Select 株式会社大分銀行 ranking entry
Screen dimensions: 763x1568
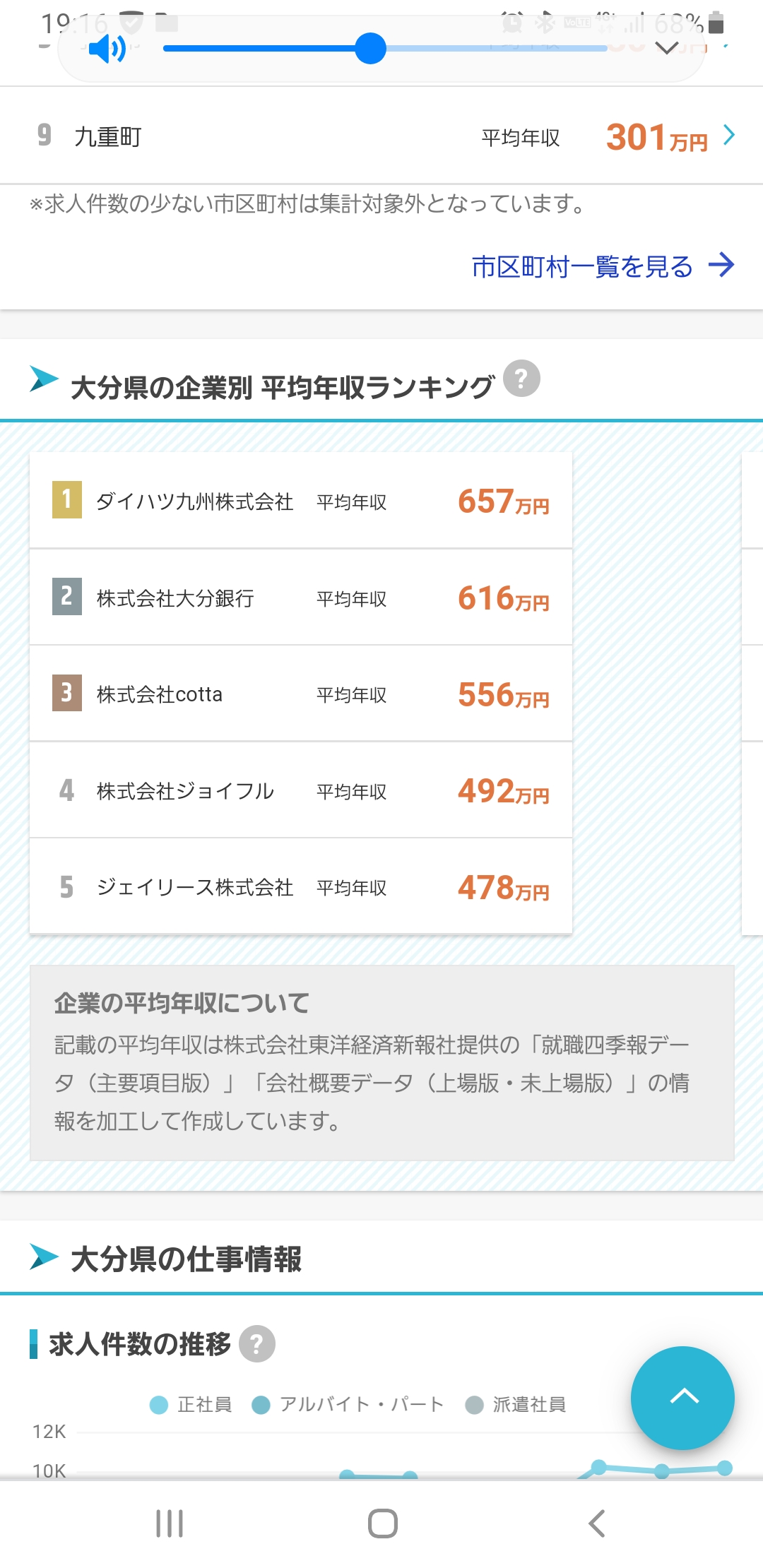click(301, 598)
